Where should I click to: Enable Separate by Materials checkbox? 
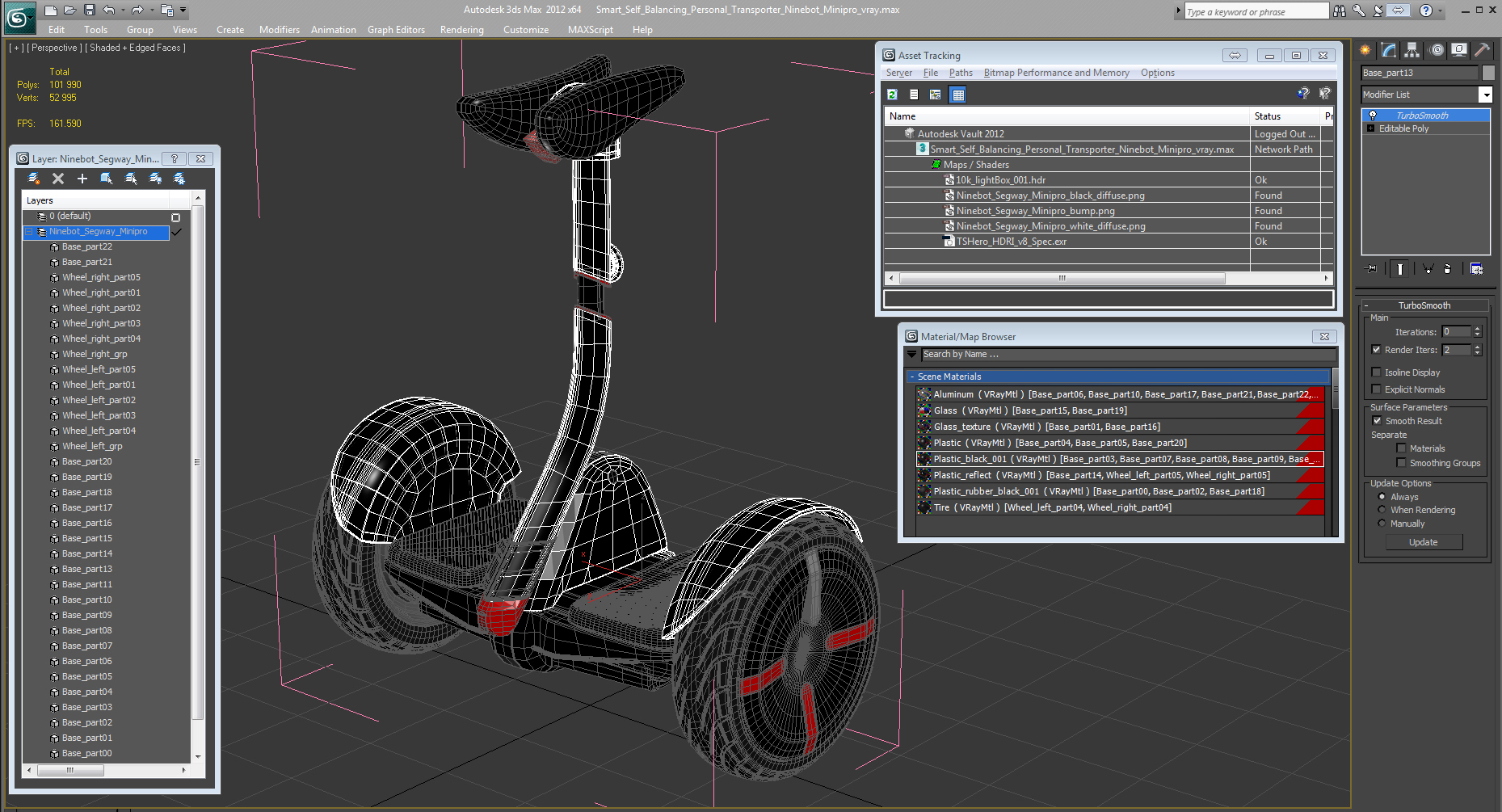pos(1401,448)
